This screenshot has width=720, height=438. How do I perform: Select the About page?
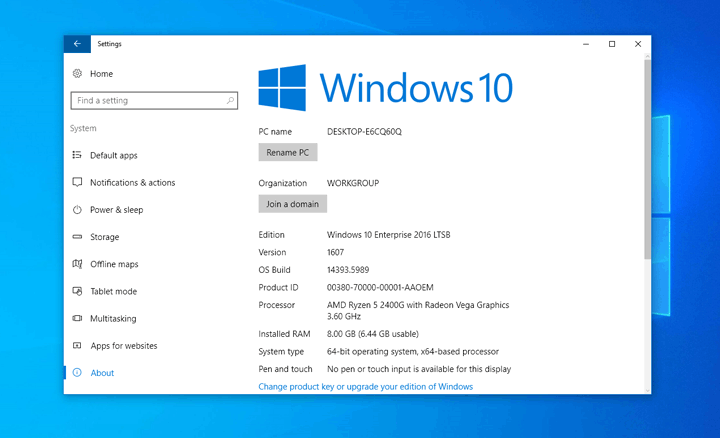point(102,373)
